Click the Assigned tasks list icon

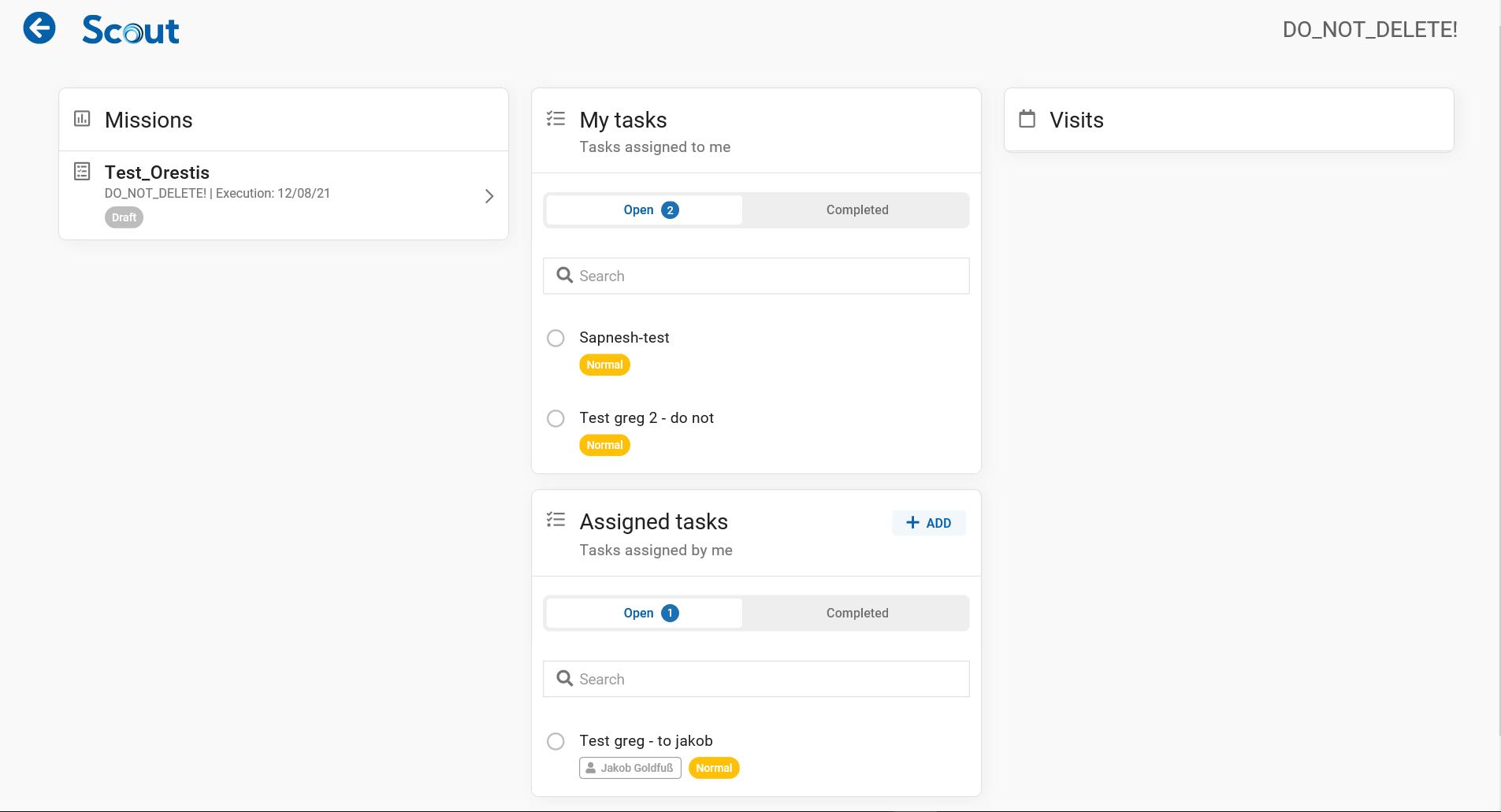(x=555, y=520)
